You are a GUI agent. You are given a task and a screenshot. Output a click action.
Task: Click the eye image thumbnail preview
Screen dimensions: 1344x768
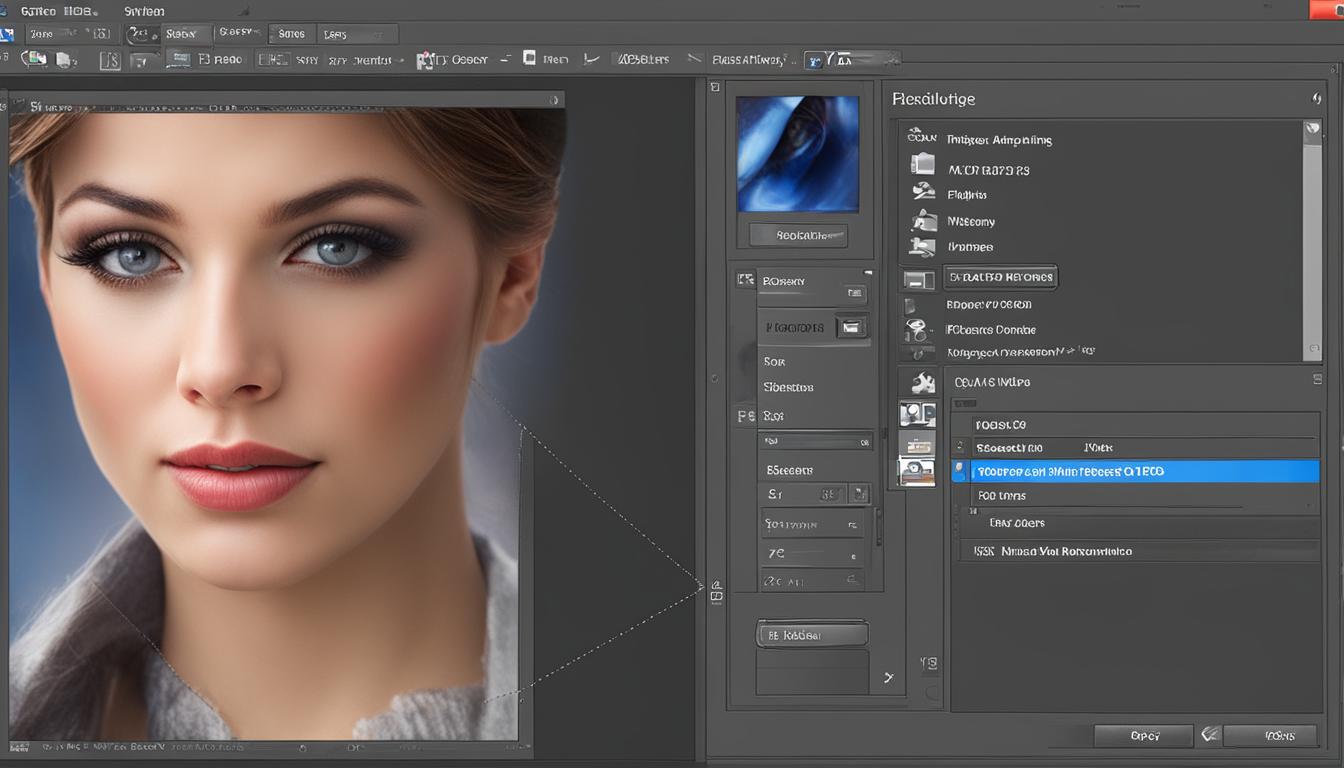coord(797,152)
